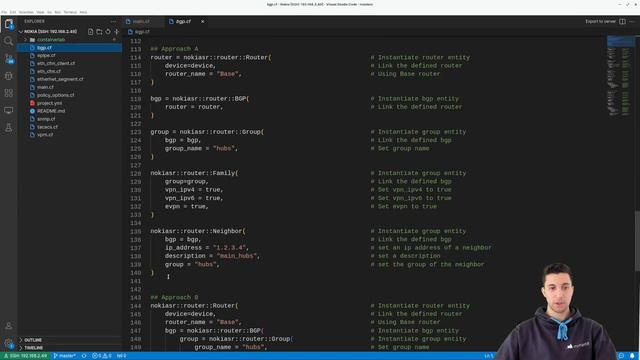
Task: Open ethernet_segment.cf from explorer
Action: pyautogui.click(x=60, y=79)
